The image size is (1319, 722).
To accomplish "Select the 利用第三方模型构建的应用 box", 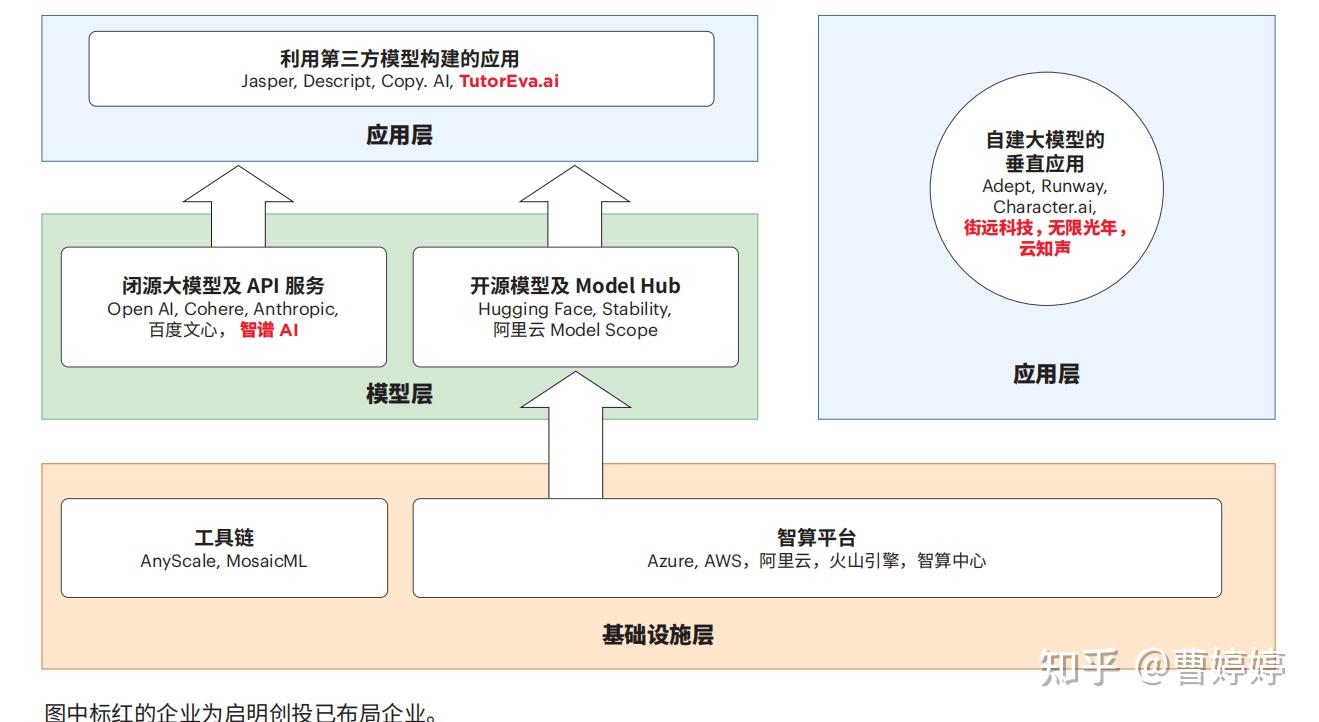I will 401,68.
